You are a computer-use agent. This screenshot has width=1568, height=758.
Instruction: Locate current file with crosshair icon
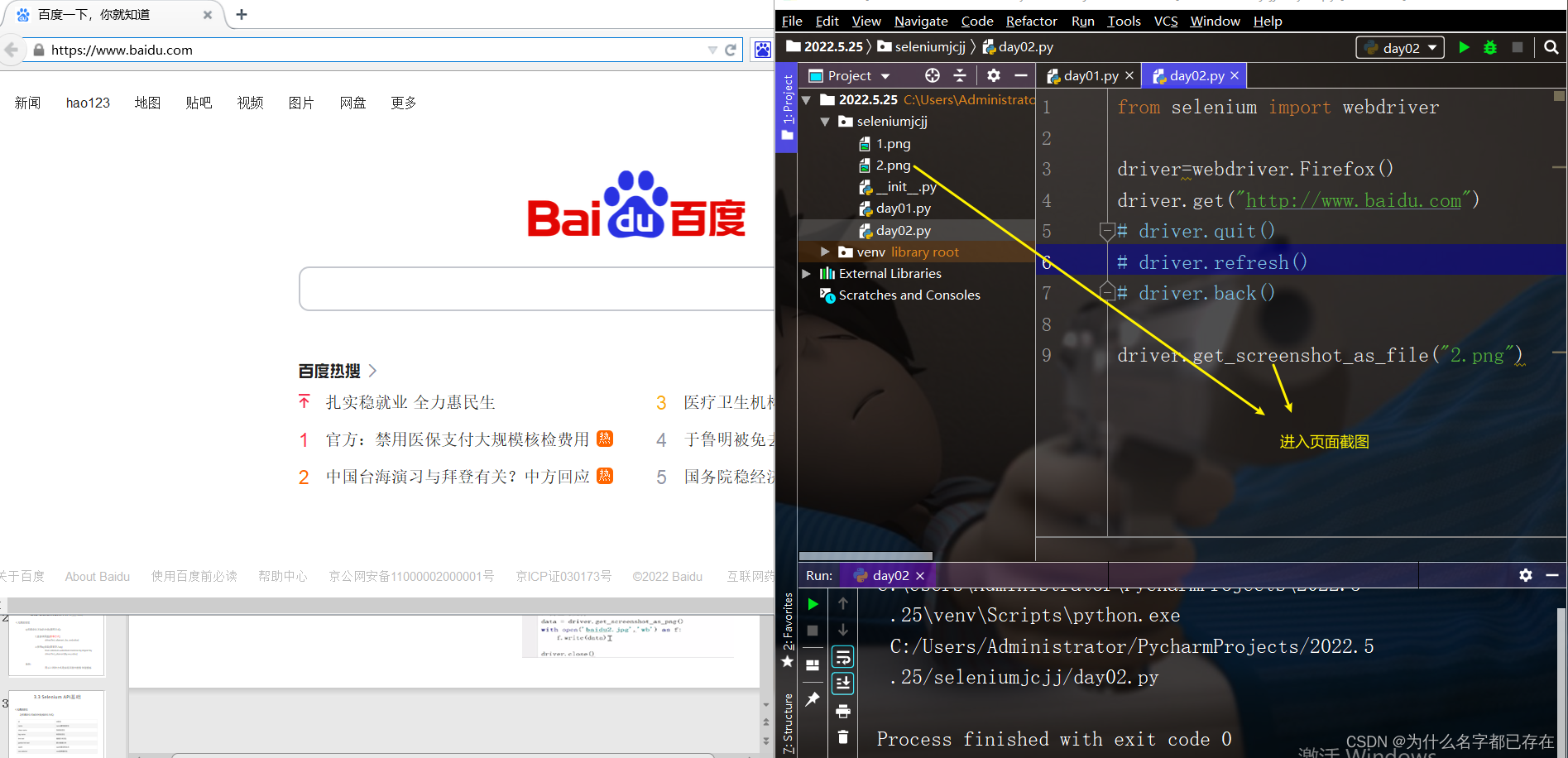(x=933, y=75)
